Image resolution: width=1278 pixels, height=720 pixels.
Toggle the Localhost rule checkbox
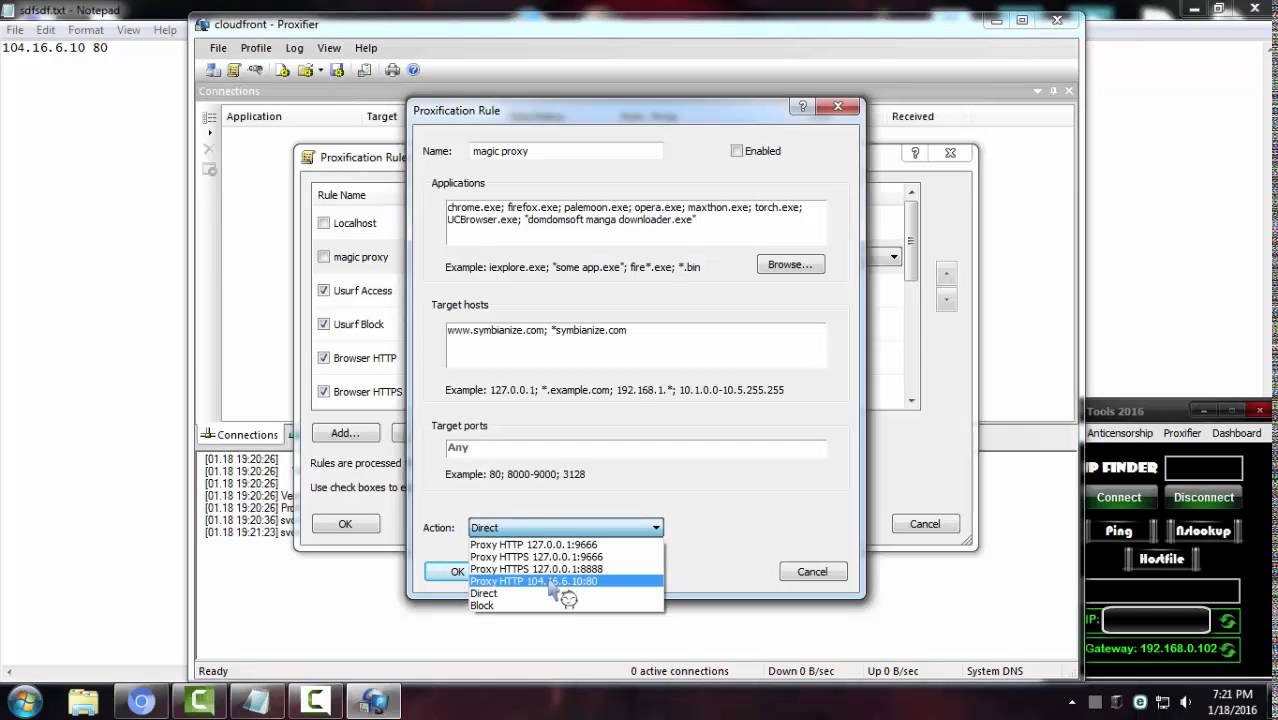tap(323, 223)
